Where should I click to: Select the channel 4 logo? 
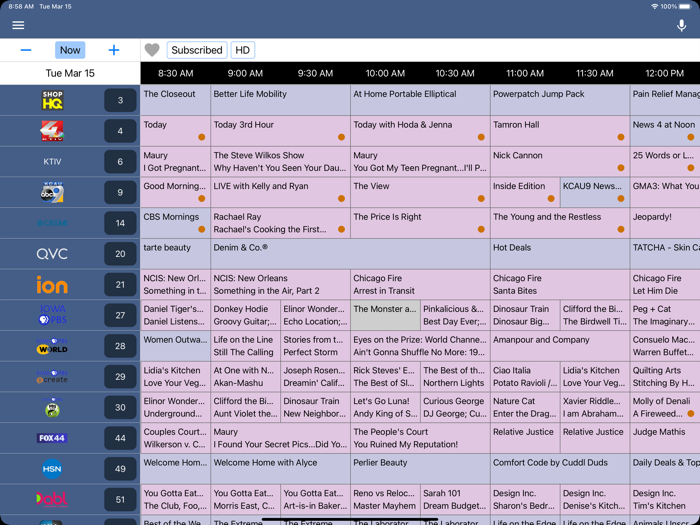pyautogui.click(x=52, y=131)
